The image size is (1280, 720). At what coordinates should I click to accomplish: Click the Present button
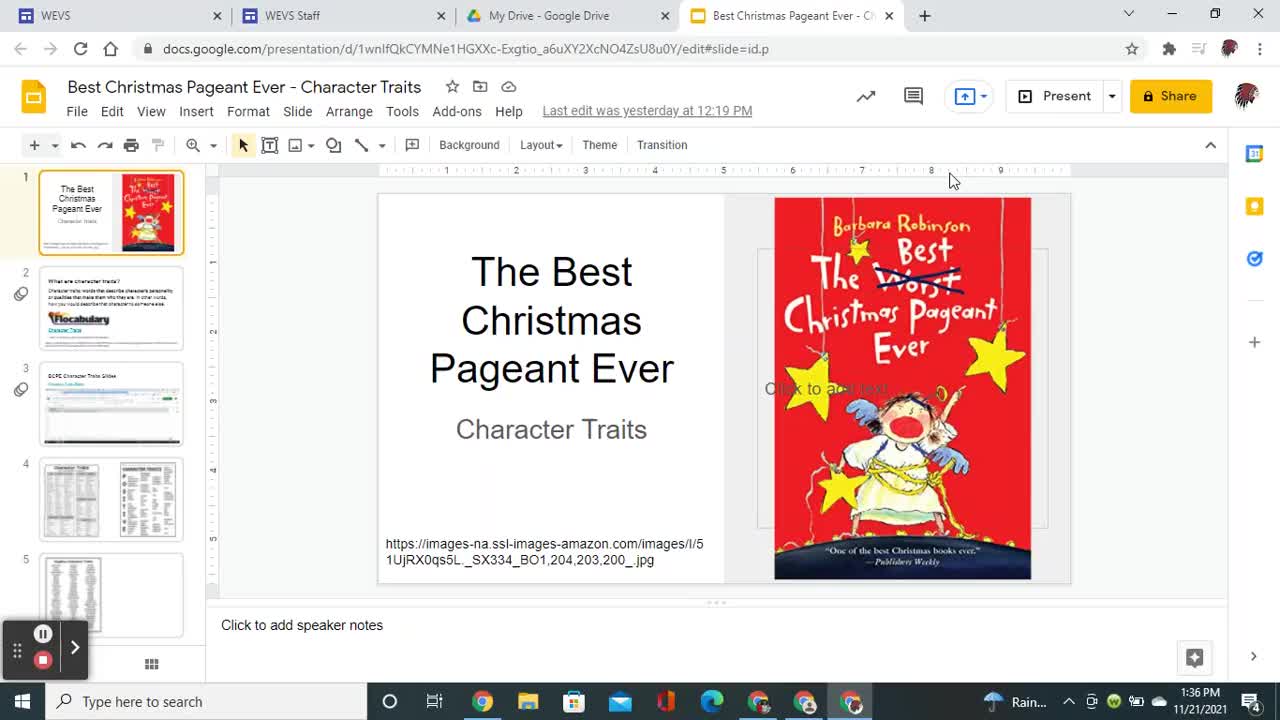1055,96
